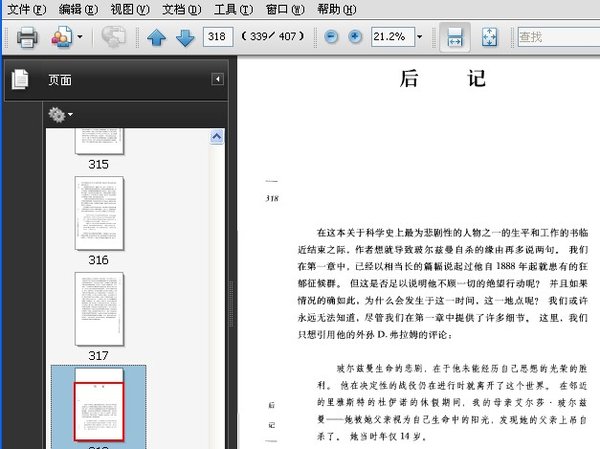Select page 317 thumbnail
This screenshot has height=449, width=600.
(x=99, y=308)
